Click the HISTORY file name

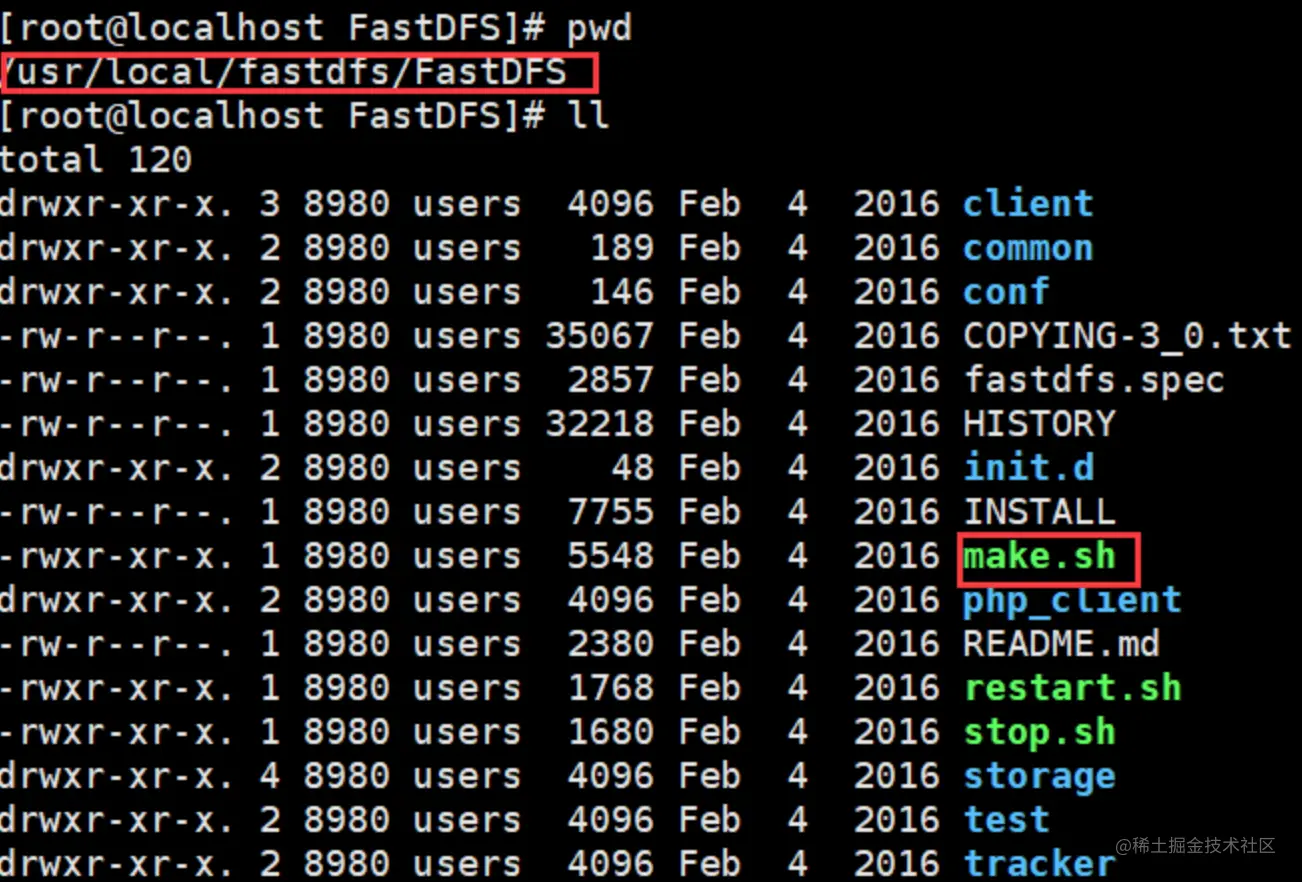tap(1039, 424)
